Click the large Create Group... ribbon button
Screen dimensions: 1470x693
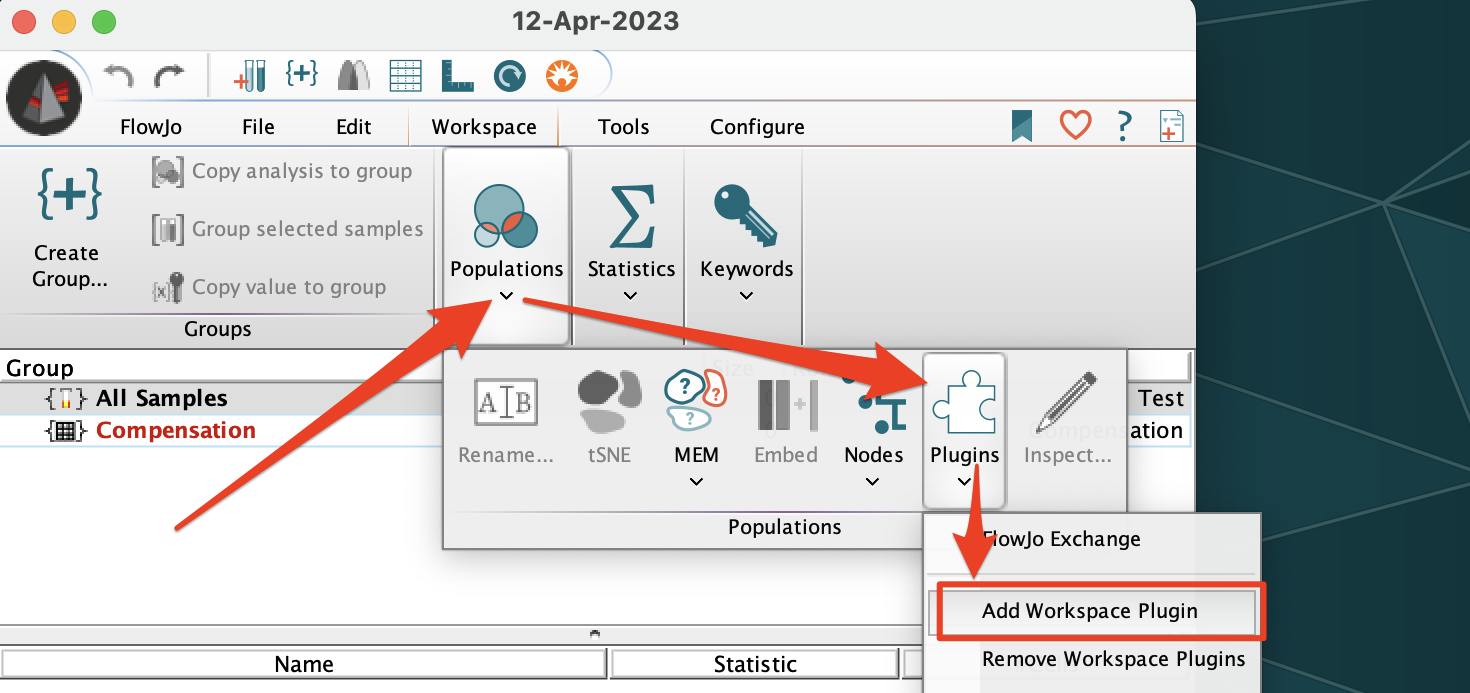pyautogui.click(x=67, y=227)
